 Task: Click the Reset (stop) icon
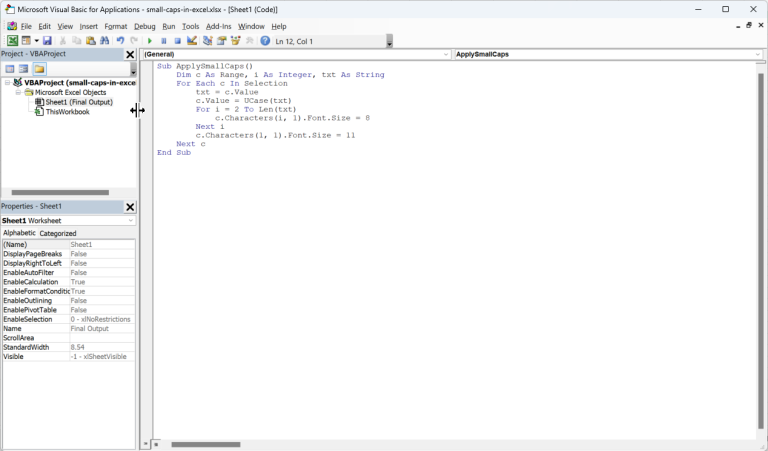tap(177, 41)
